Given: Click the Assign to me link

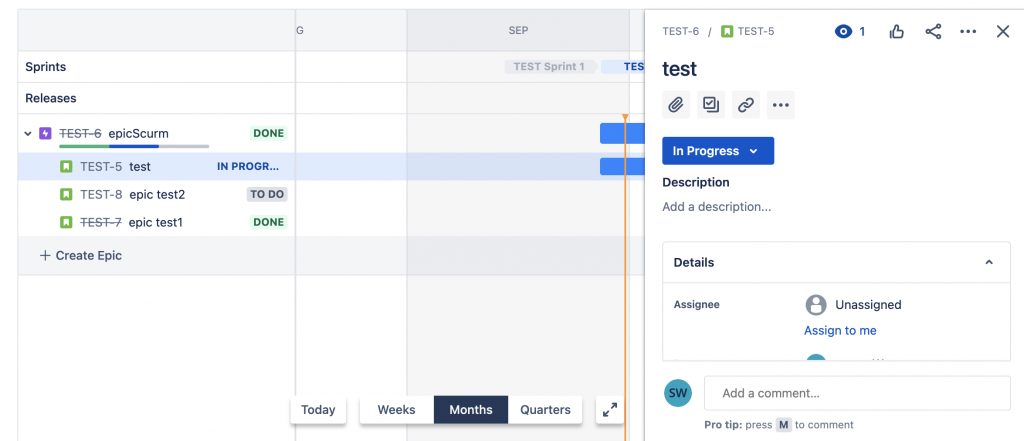Looking at the screenshot, I should (x=840, y=331).
